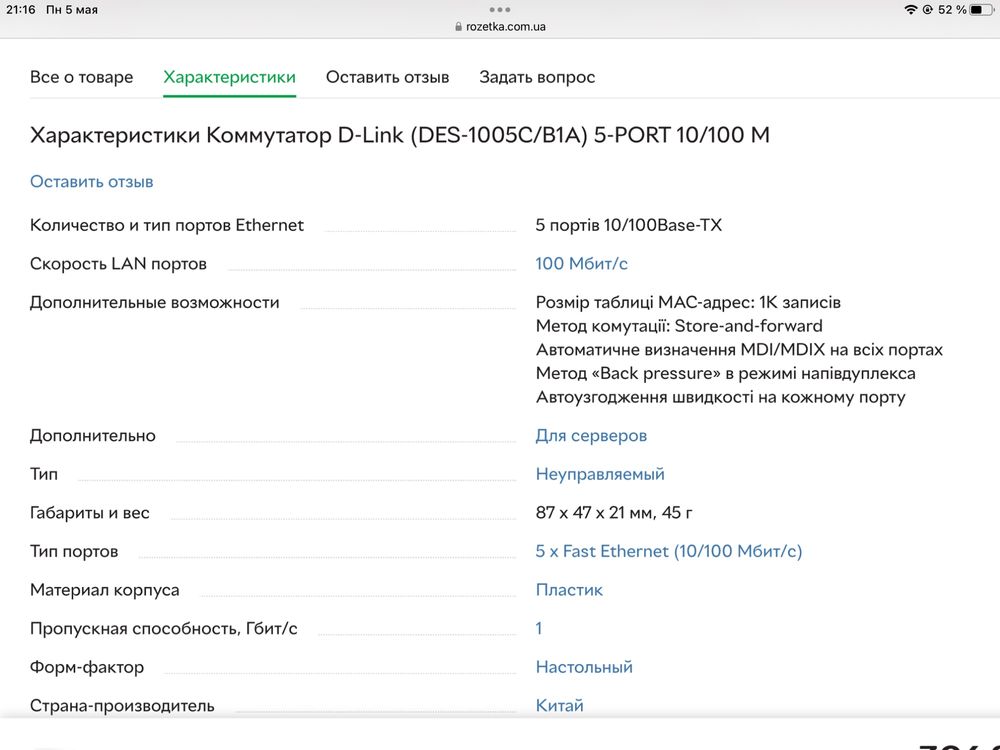Open the 'Для серверов' link
This screenshot has height=750, width=1000.
pyautogui.click(x=591, y=436)
